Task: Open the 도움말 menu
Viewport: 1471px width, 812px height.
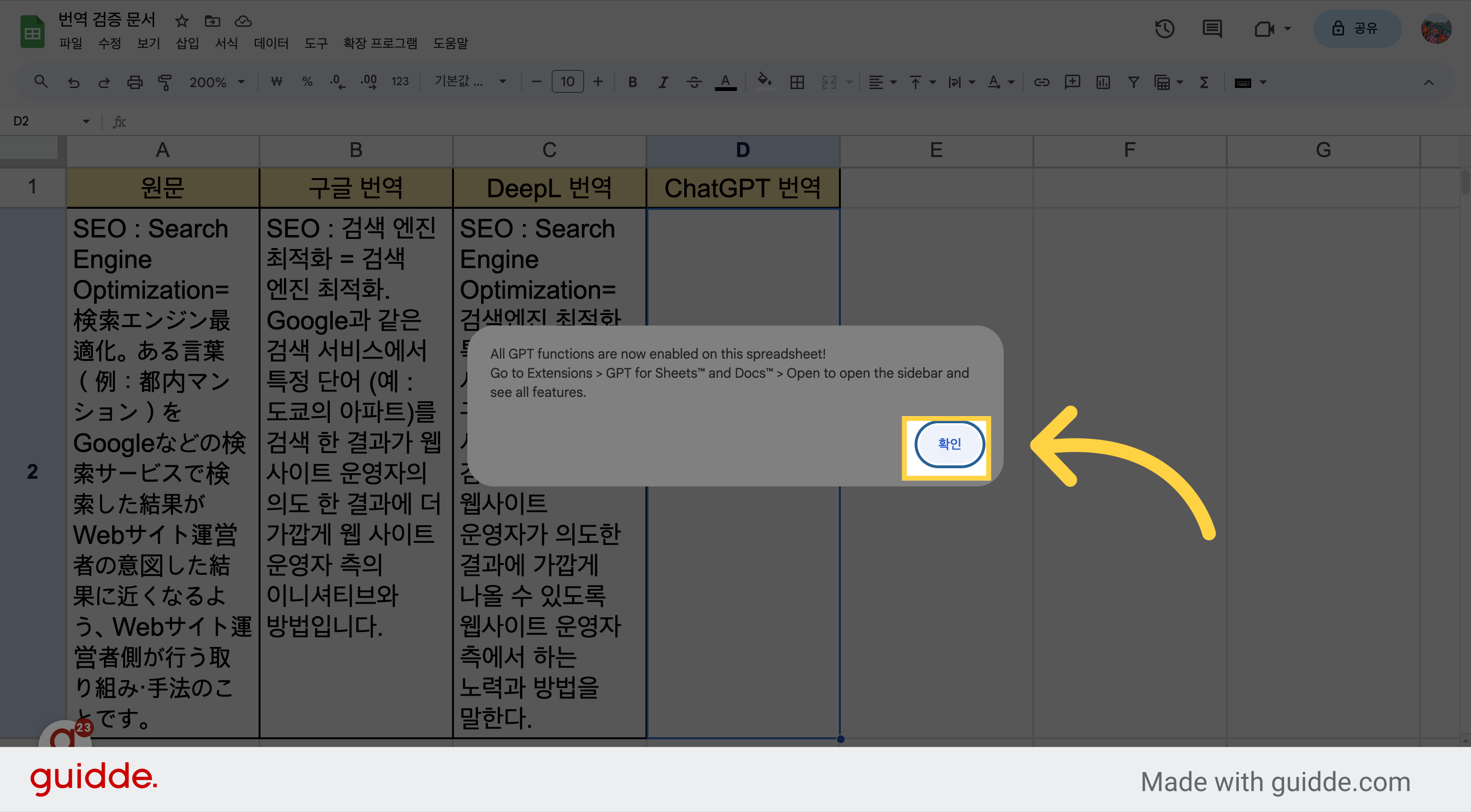Action: [451, 44]
